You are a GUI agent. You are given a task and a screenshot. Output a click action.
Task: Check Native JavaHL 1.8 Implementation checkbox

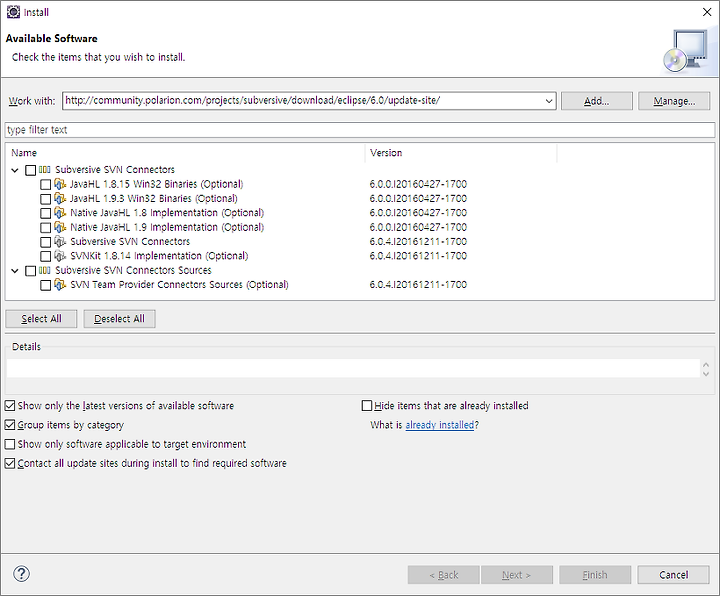[45, 214]
